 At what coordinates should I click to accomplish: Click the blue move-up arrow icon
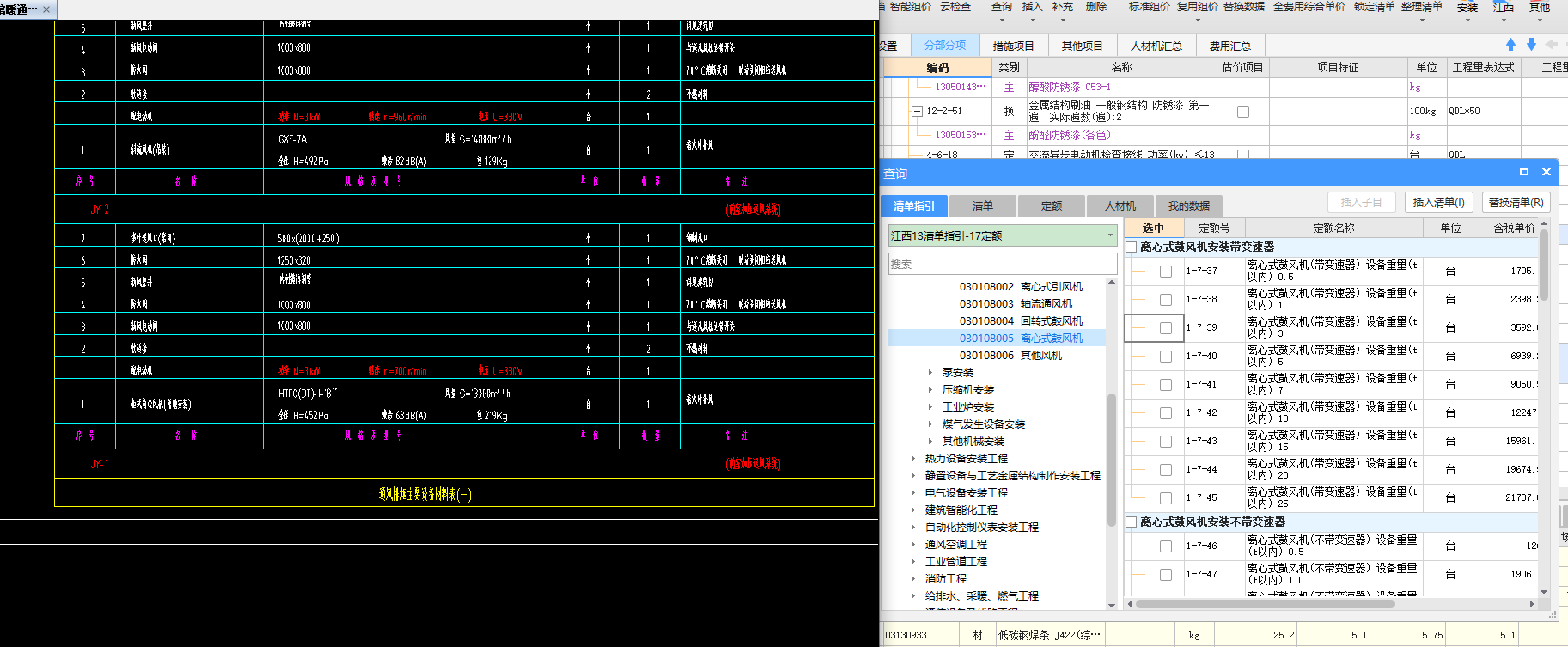[x=1511, y=45]
